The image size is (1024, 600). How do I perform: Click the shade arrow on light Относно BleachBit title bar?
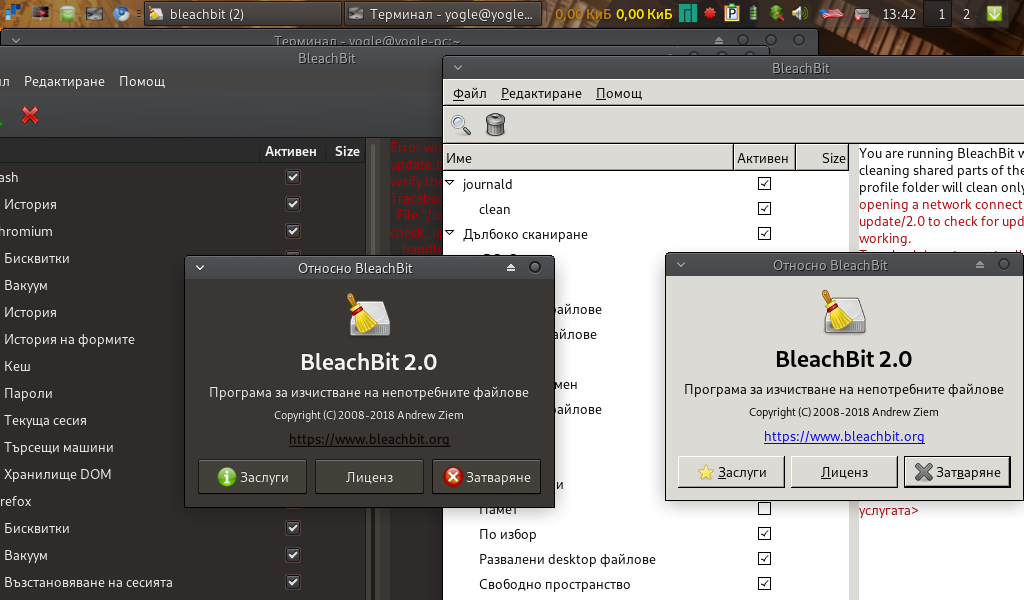pos(980,264)
